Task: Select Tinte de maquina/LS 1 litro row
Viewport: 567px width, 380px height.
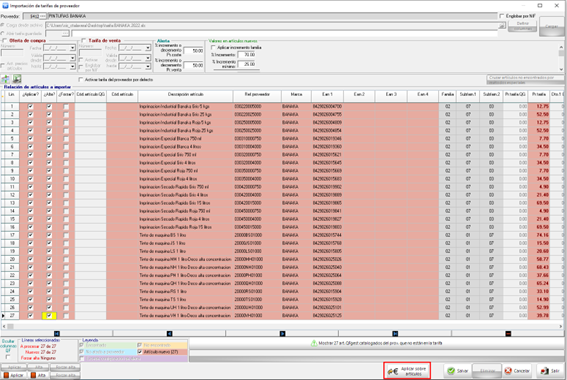Action: click(x=185, y=251)
